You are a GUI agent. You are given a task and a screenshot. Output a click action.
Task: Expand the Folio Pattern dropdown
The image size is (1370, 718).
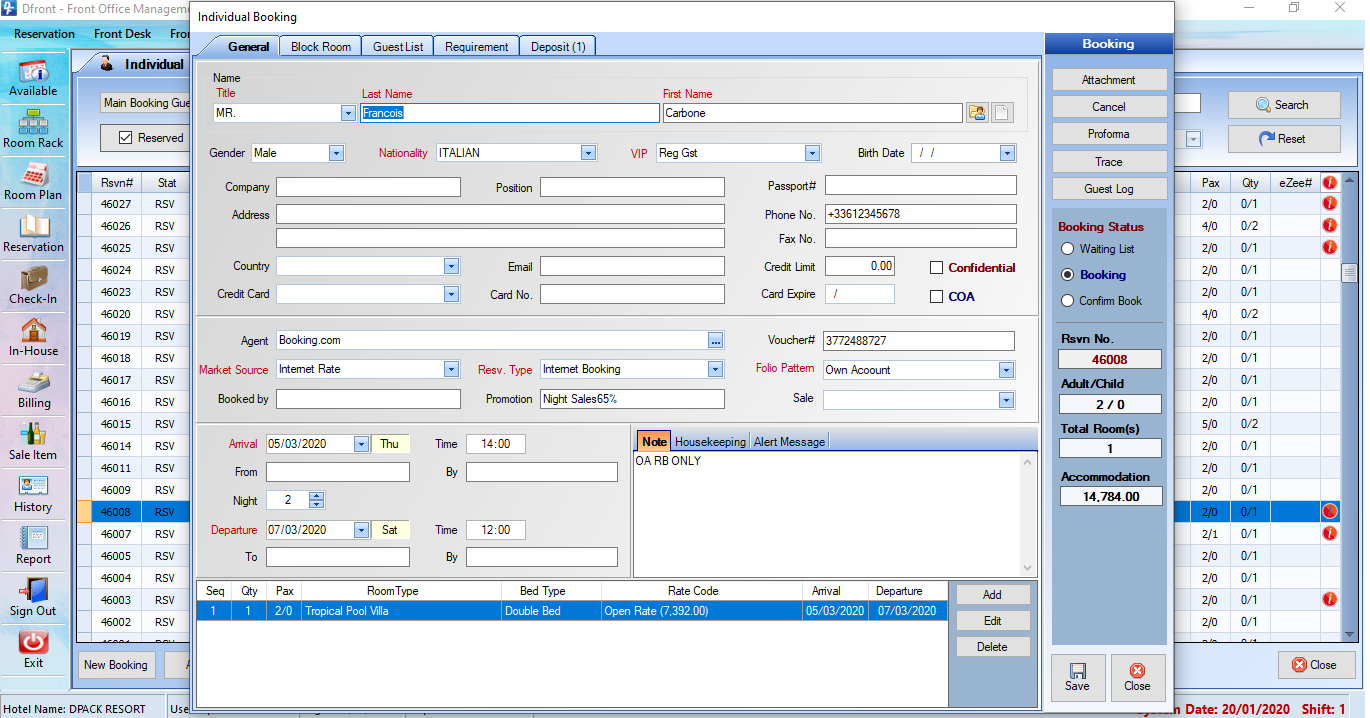pyautogui.click(x=1006, y=371)
